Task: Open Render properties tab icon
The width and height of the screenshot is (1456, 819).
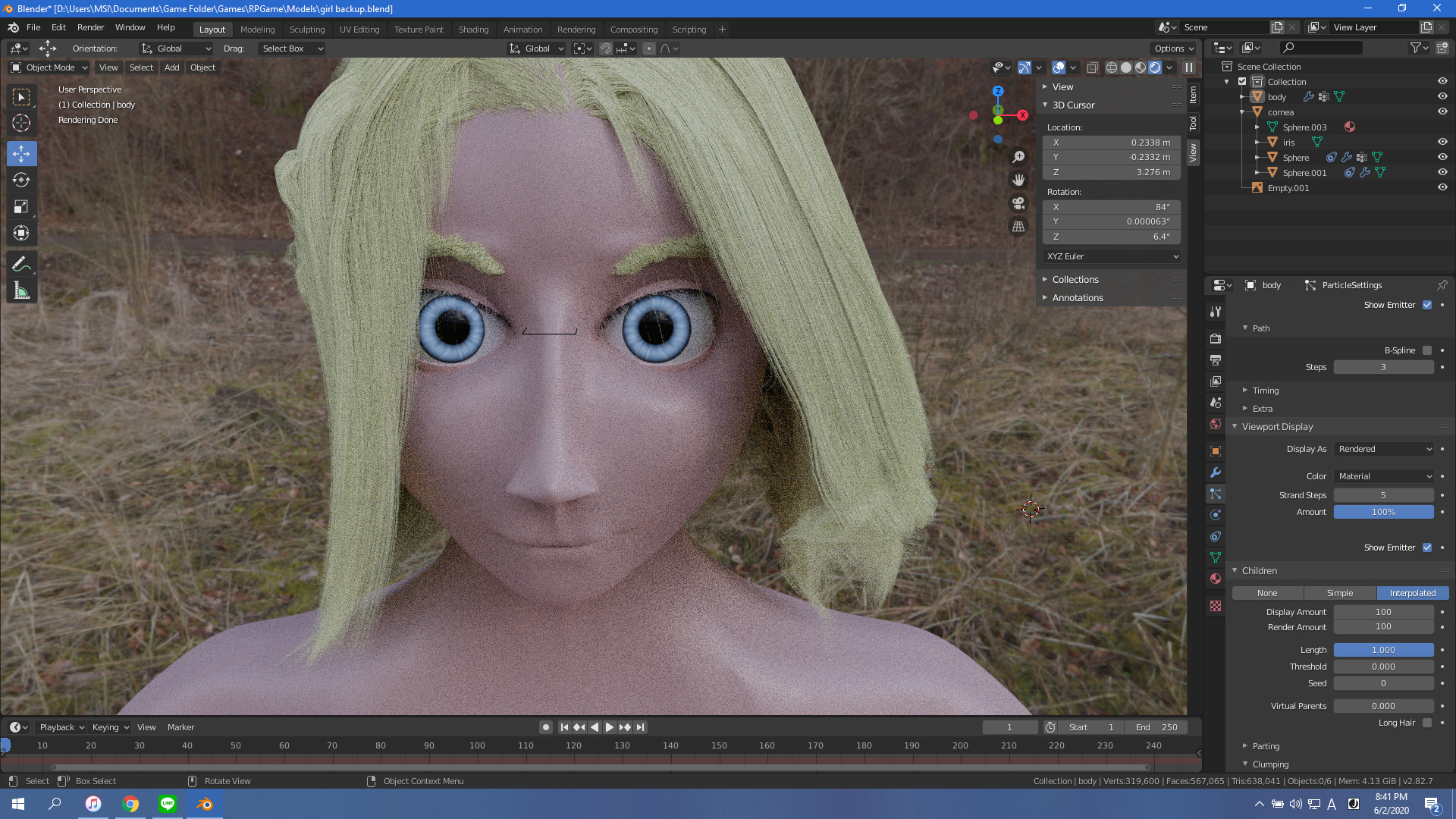Action: [x=1216, y=338]
